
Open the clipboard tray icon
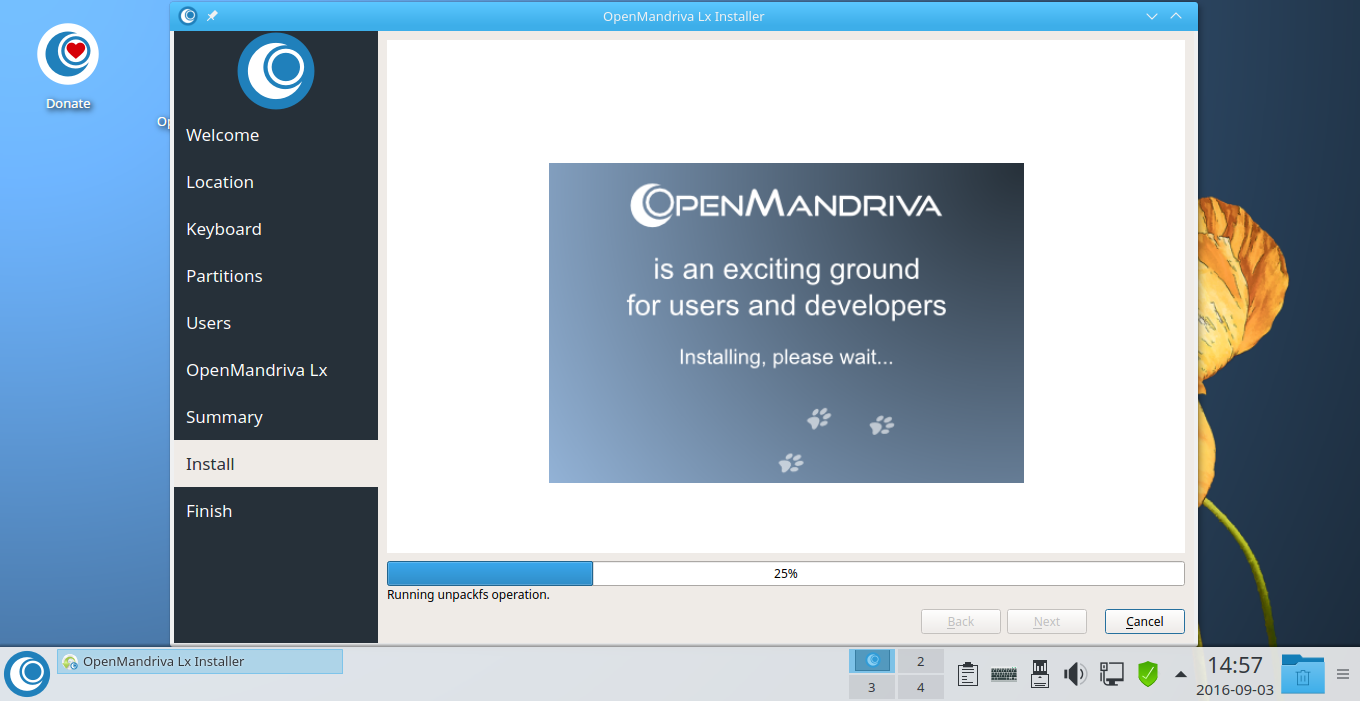coord(967,674)
